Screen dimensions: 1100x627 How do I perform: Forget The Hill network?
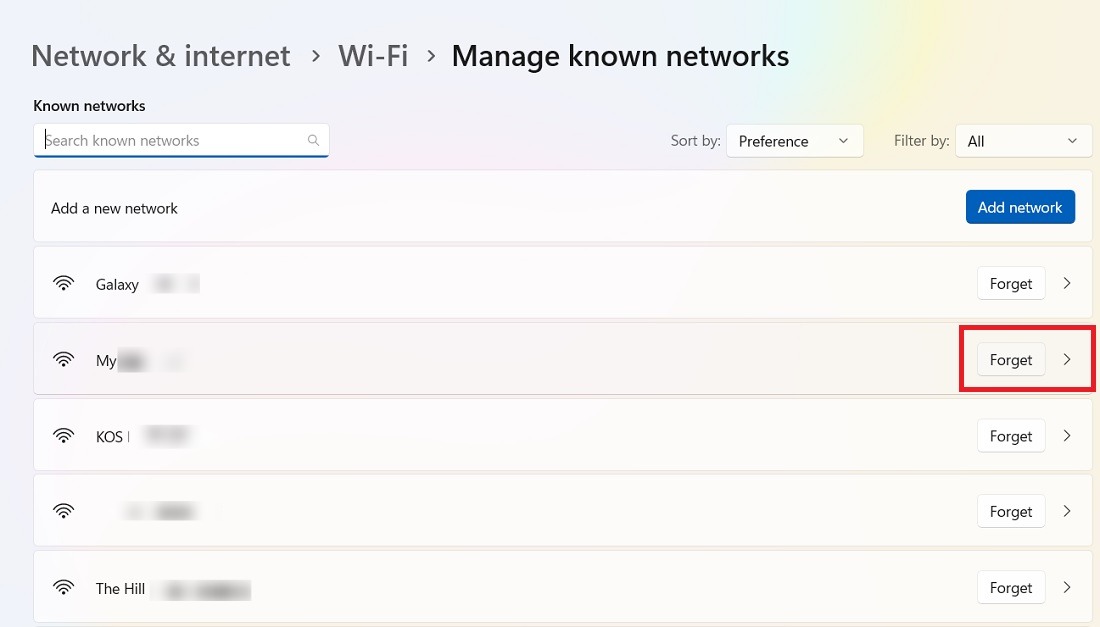tap(1010, 587)
